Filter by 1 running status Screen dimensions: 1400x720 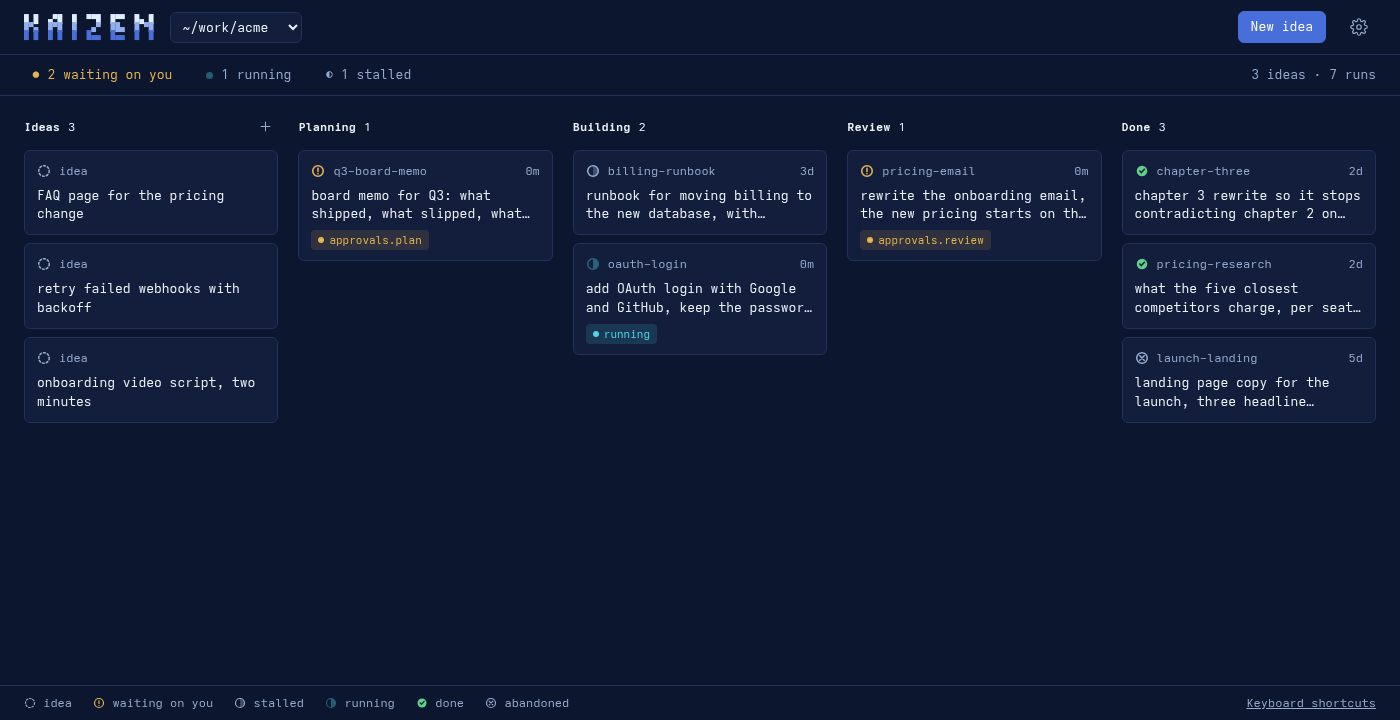pos(249,75)
